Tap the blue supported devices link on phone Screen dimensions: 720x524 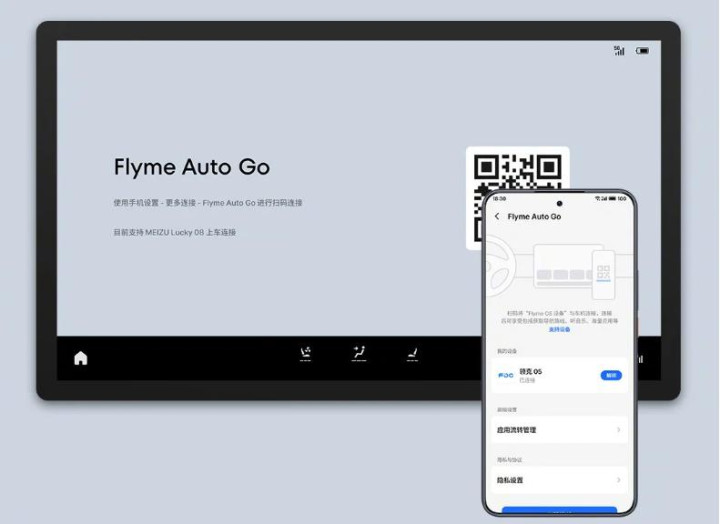(559, 329)
